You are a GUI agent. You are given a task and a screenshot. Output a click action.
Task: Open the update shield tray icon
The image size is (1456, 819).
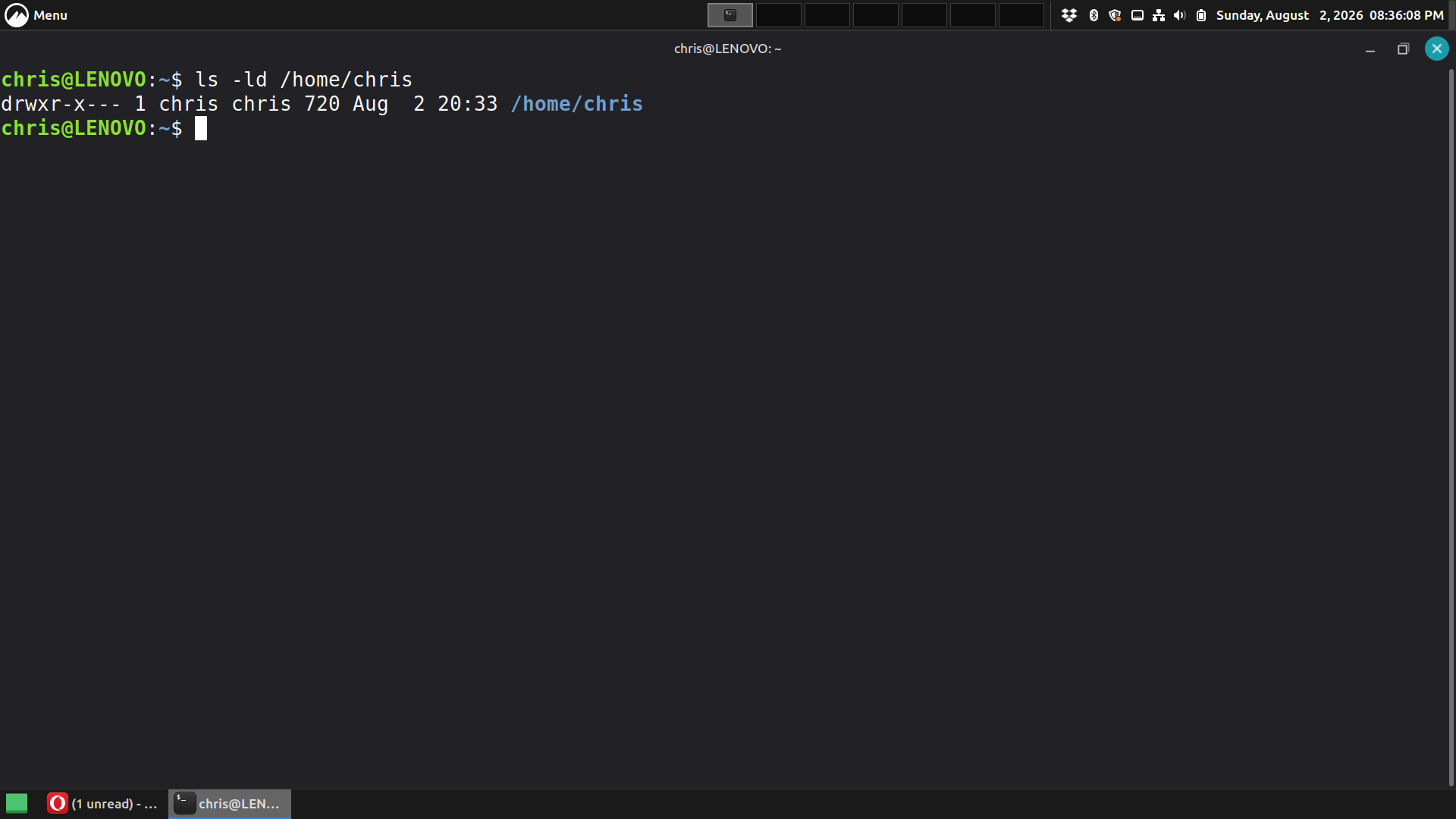[x=1115, y=15]
